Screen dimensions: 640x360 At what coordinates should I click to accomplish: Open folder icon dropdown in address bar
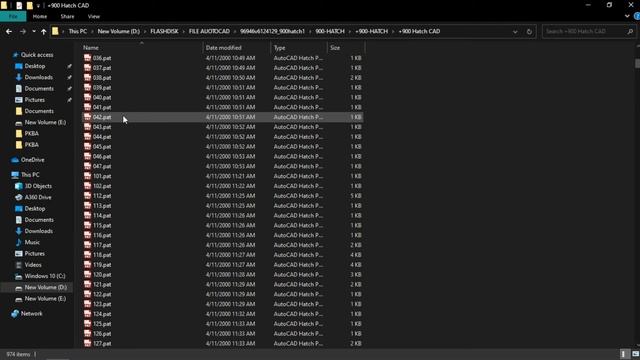click(56, 31)
